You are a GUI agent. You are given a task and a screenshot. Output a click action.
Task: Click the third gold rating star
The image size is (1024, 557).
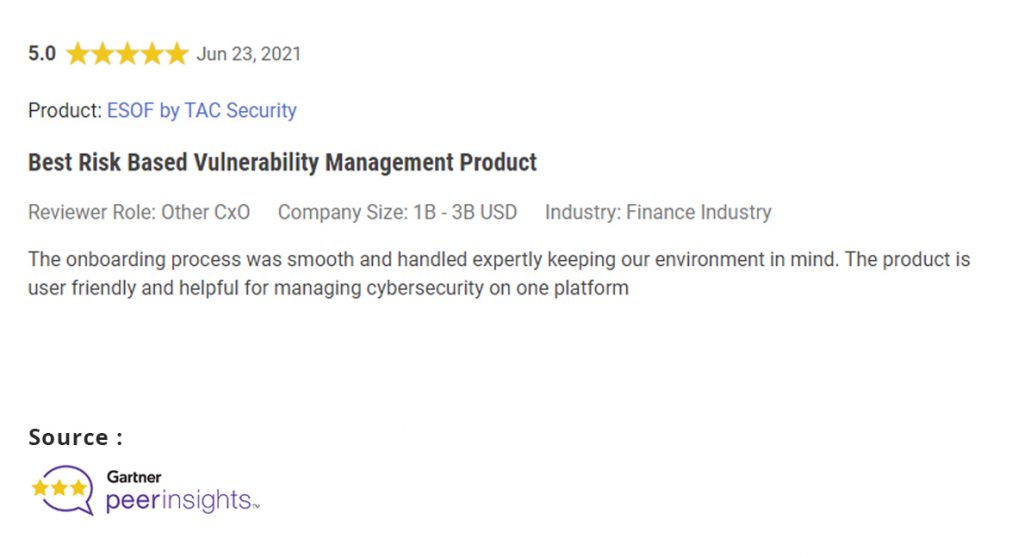click(127, 54)
